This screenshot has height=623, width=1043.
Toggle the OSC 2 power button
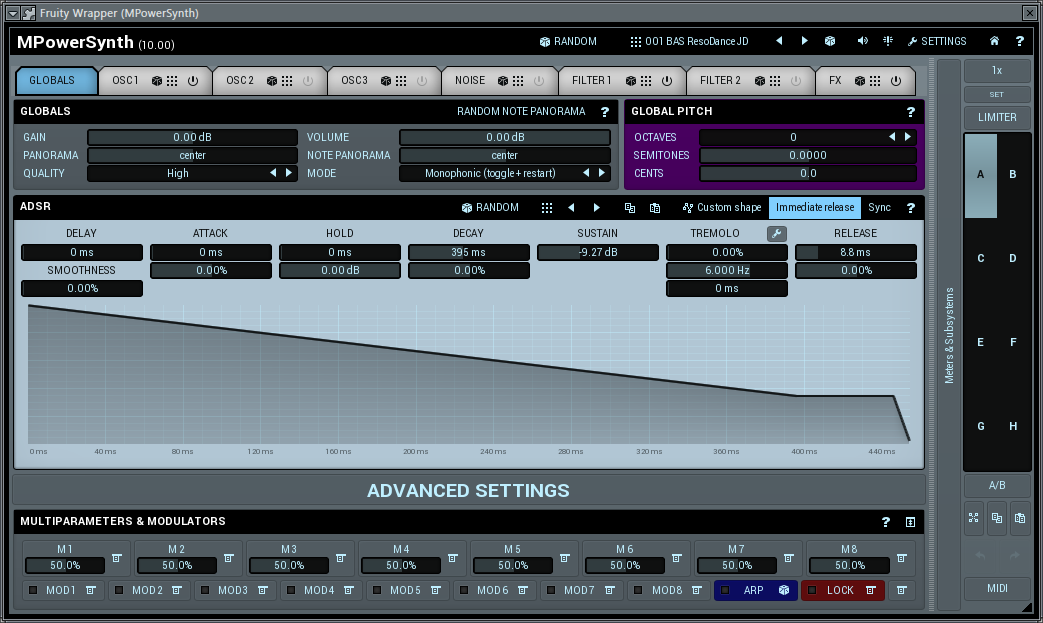tap(307, 80)
